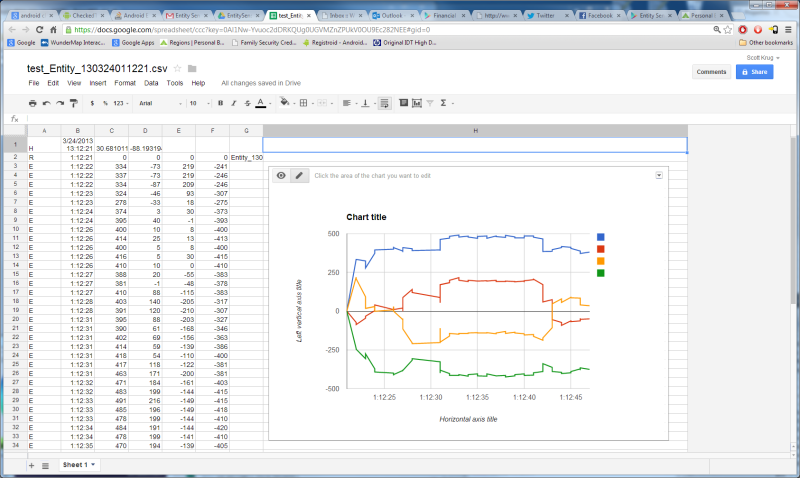Click the Comments button
This screenshot has height=478, width=800.
[x=711, y=72]
